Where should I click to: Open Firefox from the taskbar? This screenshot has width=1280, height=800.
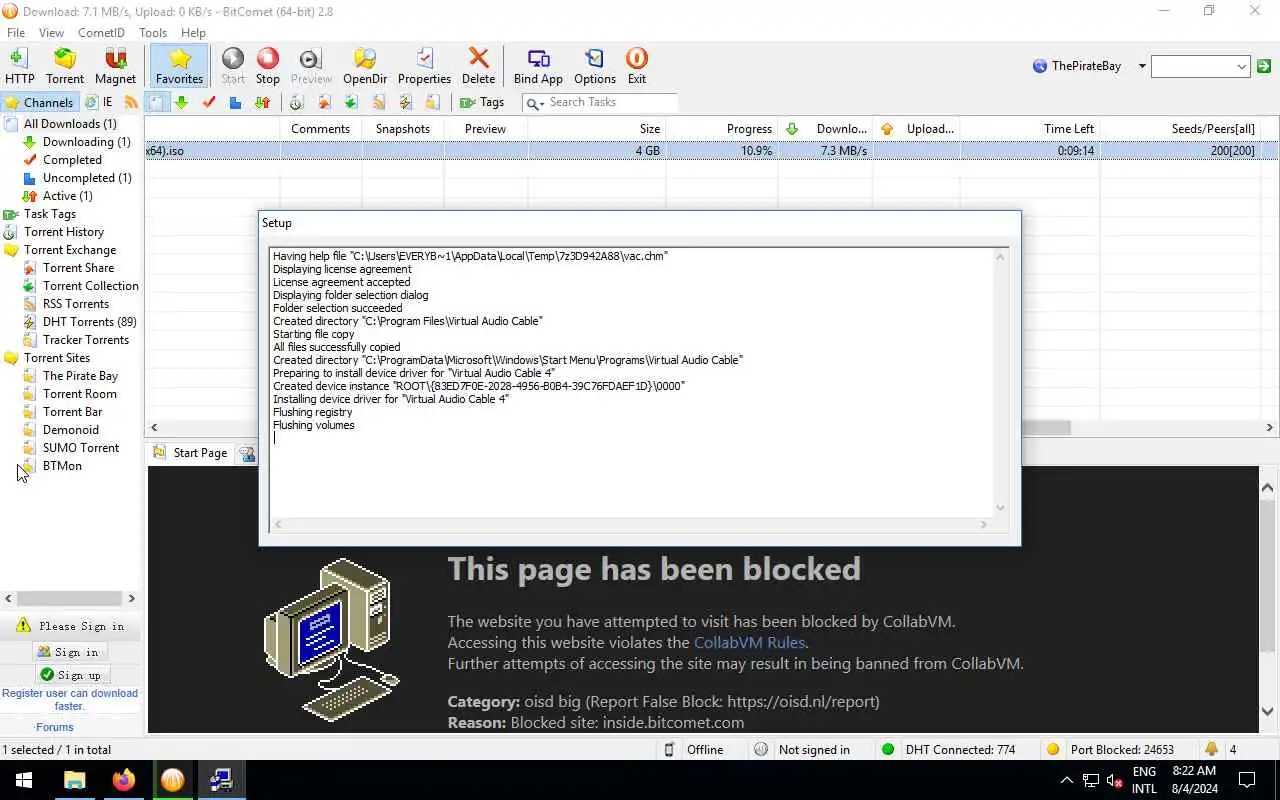[124, 780]
